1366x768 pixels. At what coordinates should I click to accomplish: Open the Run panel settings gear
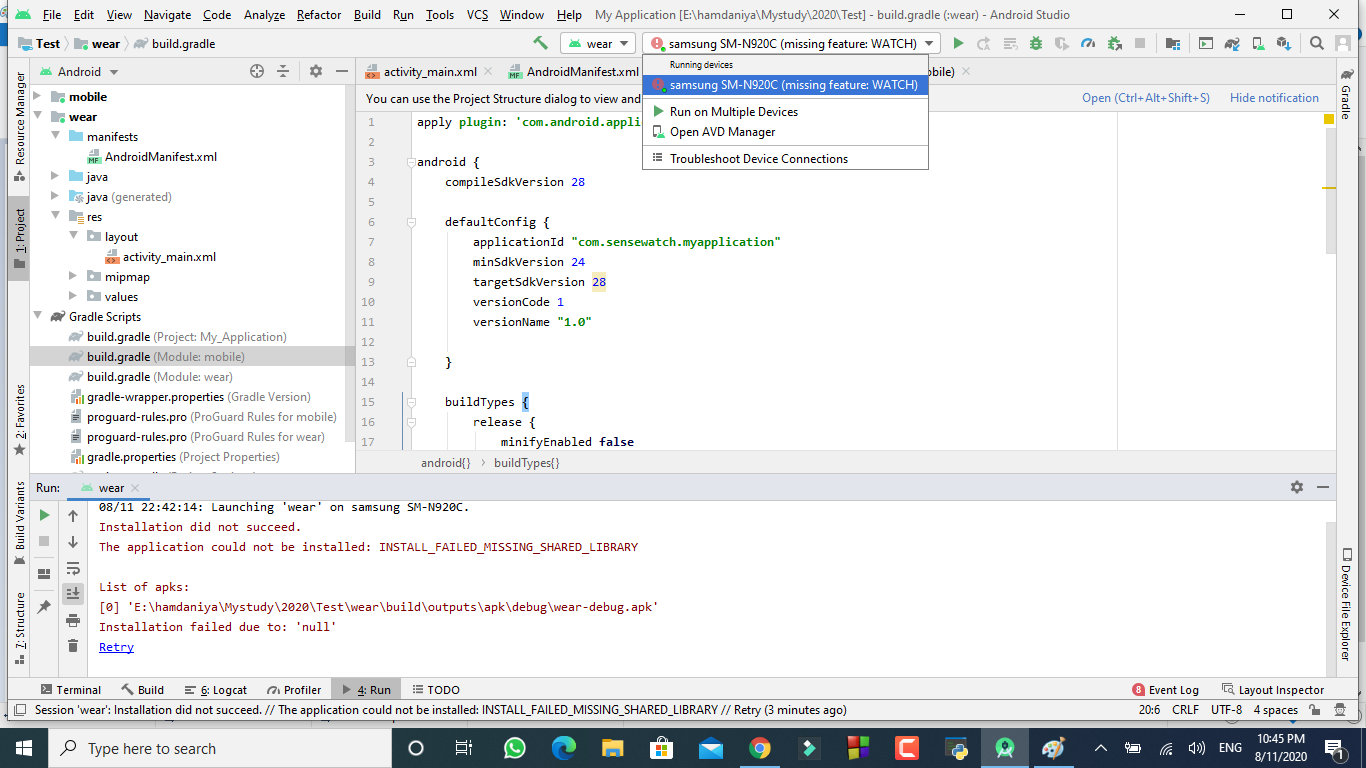pos(1296,487)
